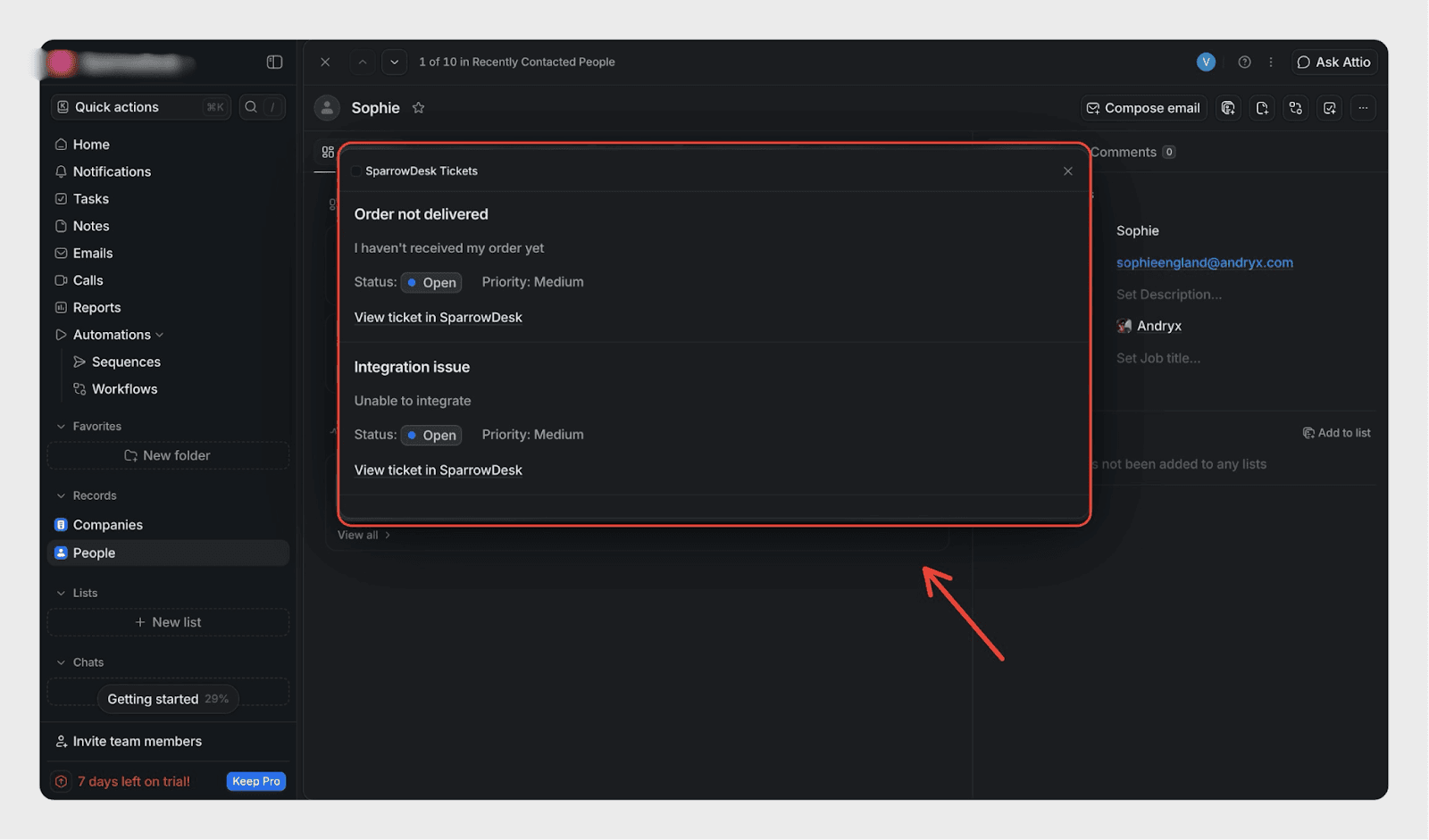The height and width of the screenshot is (840, 1429).
Task: Toggle the first ticket's Open status badge
Action: coord(431,283)
